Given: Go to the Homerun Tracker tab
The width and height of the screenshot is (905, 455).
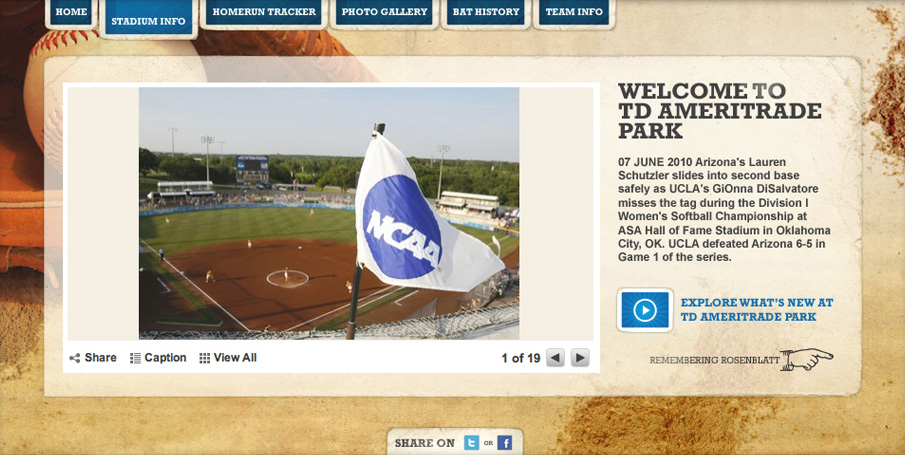Looking at the screenshot, I should click(x=264, y=13).
